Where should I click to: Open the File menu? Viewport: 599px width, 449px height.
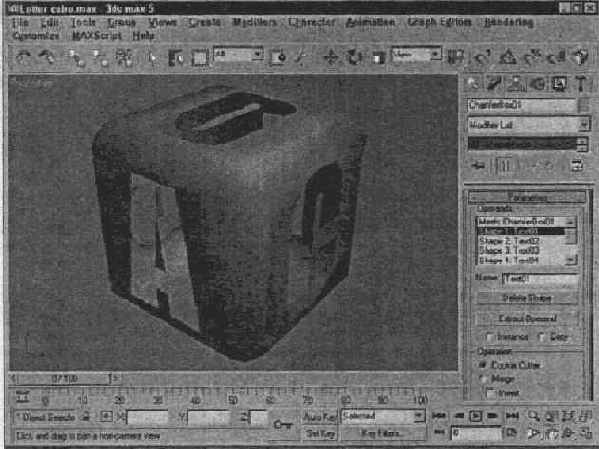(20, 23)
